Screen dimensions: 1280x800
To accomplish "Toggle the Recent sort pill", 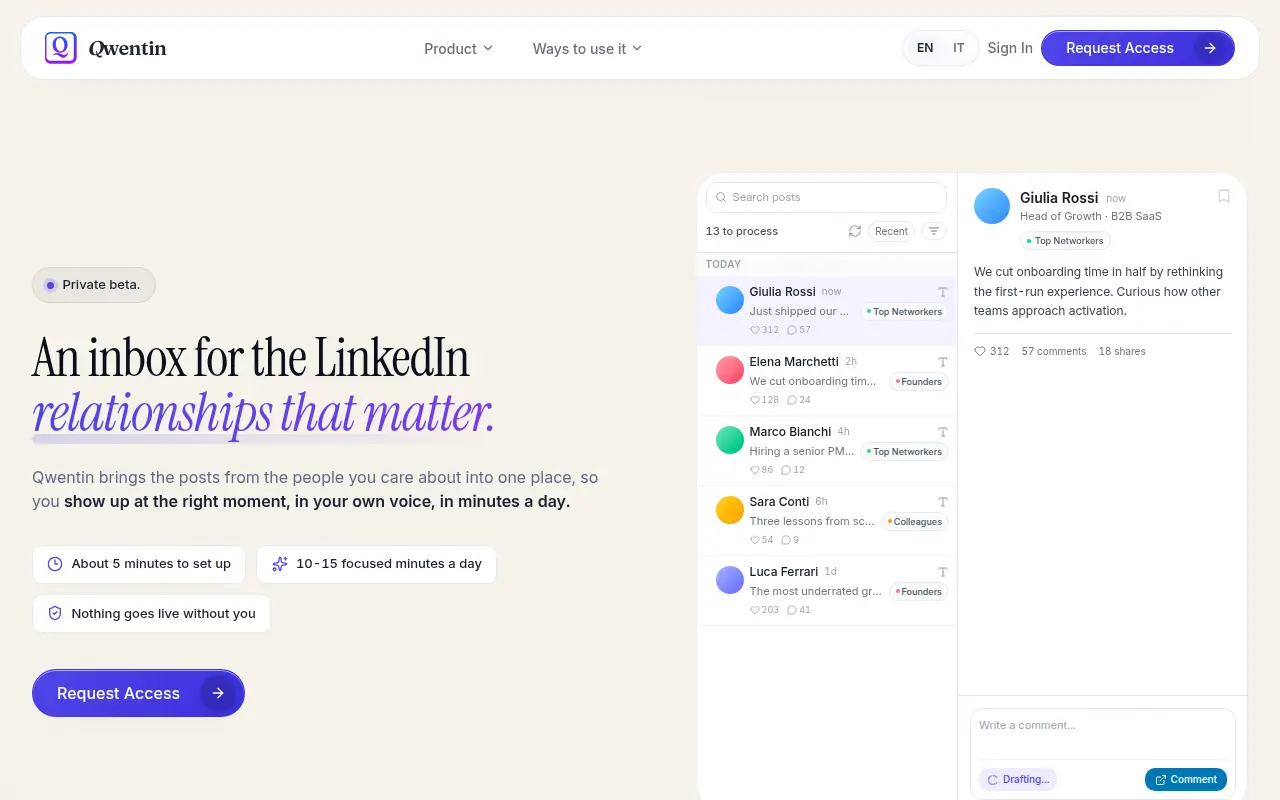I will (891, 231).
